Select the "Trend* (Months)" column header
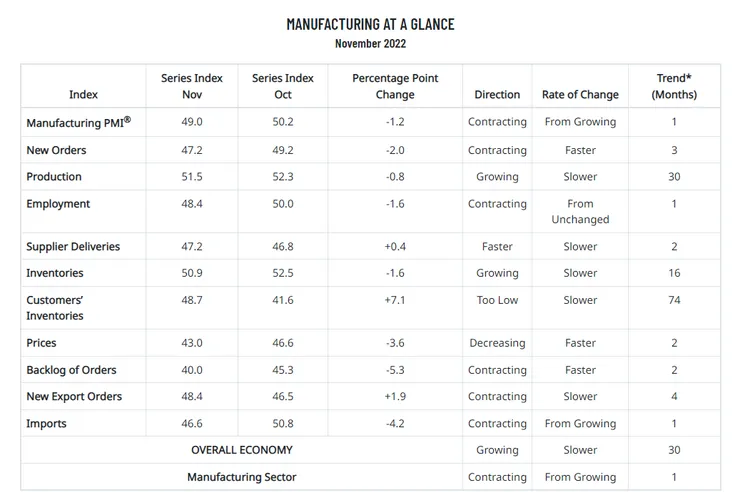Image resolution: width=740 pixels, height=492 pixels. [674, 86]
